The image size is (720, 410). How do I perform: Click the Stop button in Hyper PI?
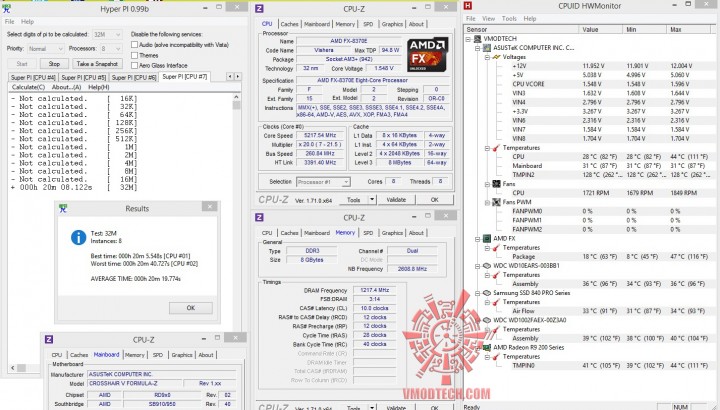pos(54,64)
